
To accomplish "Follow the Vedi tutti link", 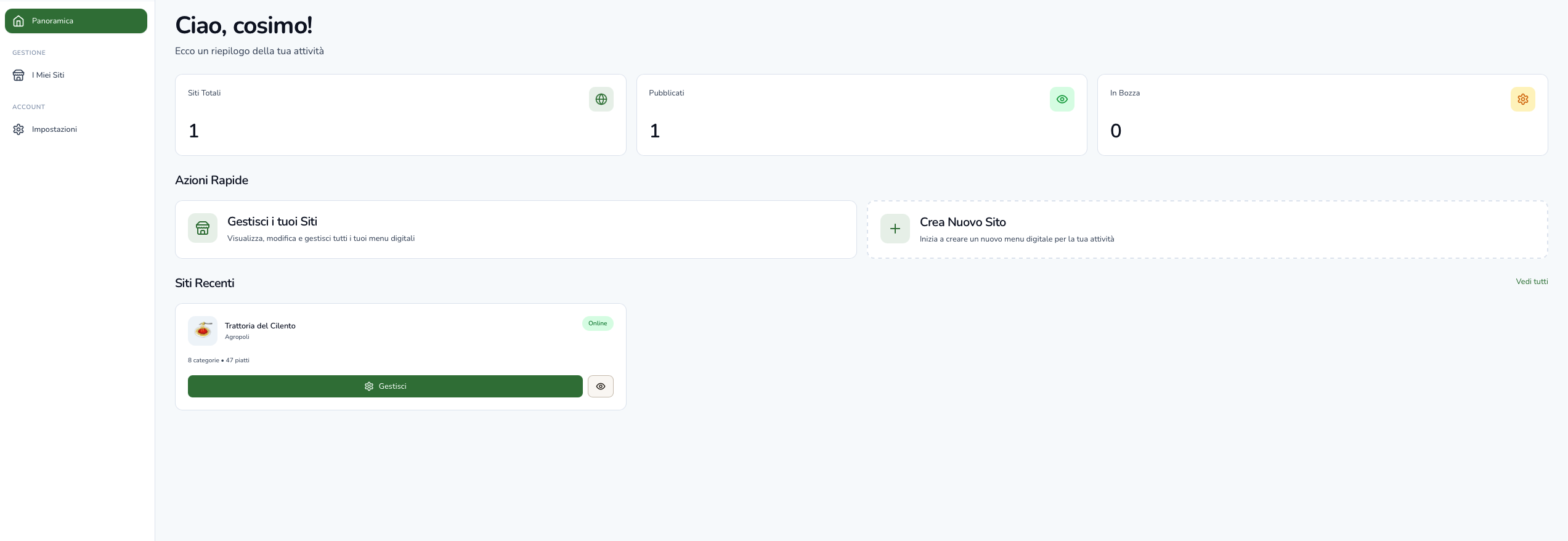I will pyautogui.click(x=1531, y=282).
